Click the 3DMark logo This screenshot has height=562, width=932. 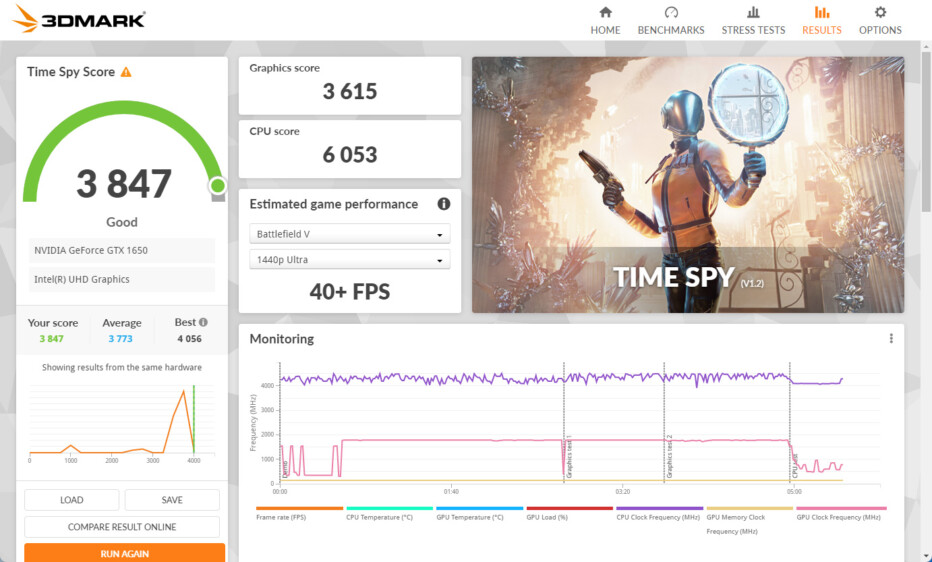78,19
